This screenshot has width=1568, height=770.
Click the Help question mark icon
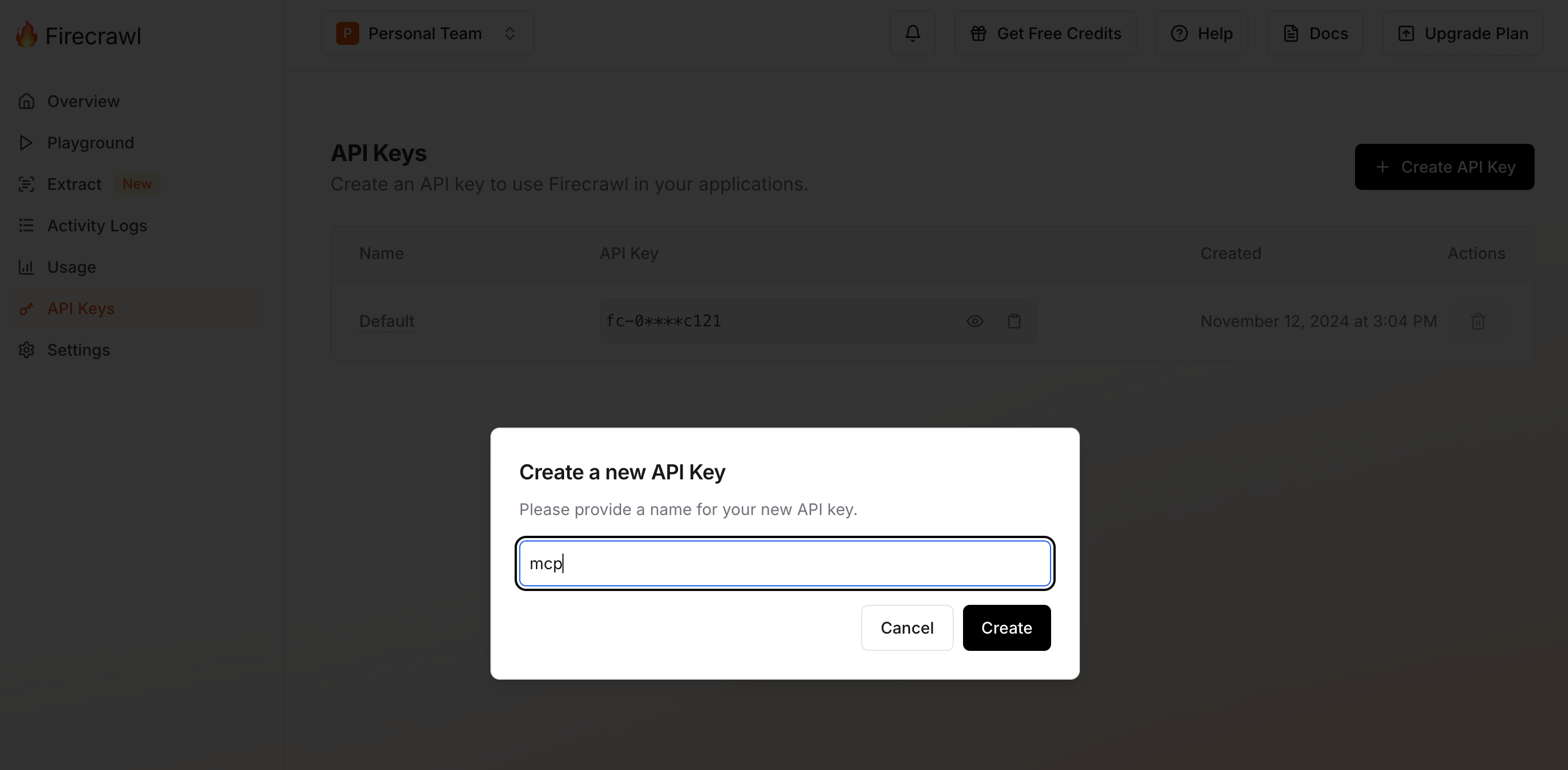click(1179, 33)
